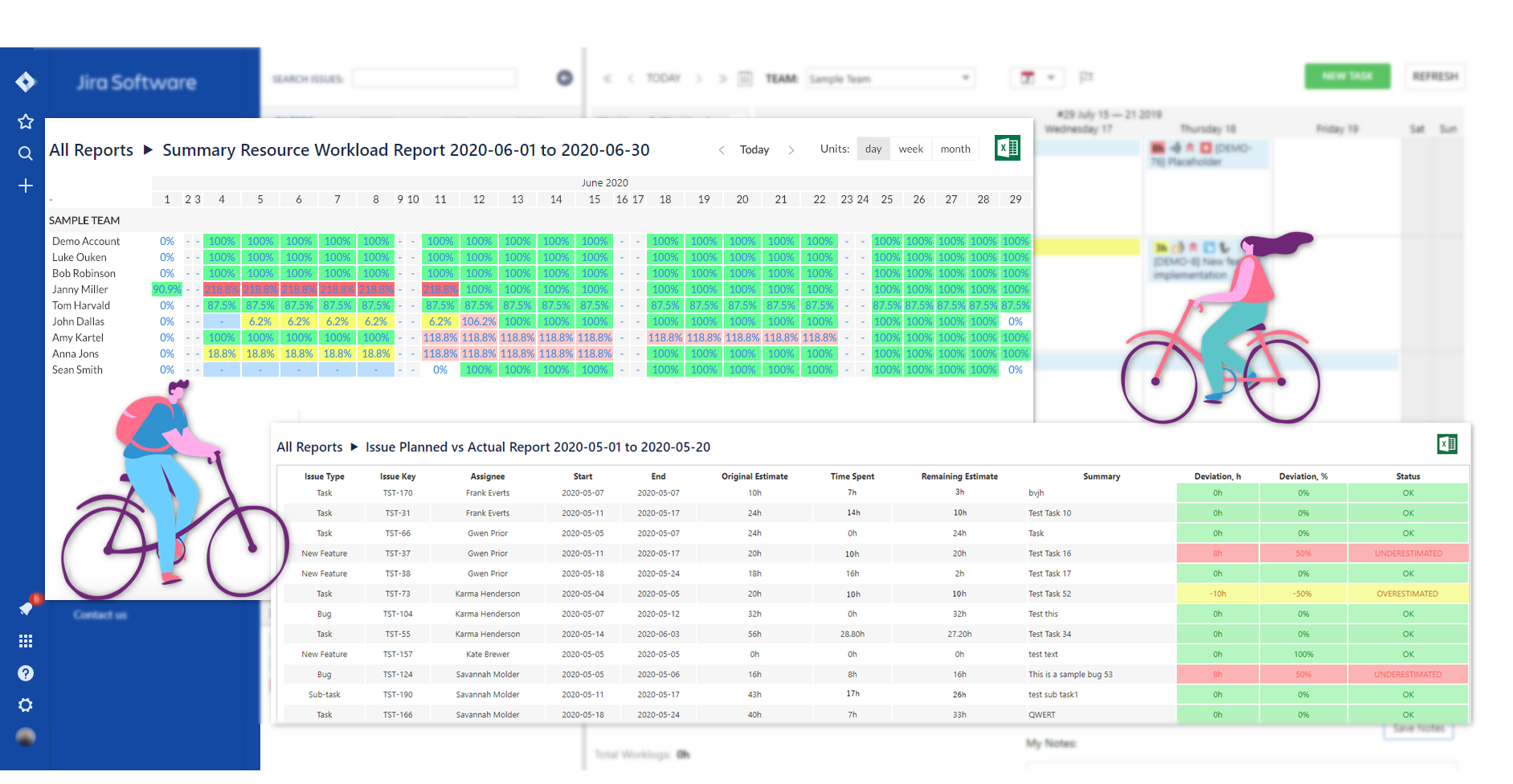
Task: Select issue key TST-104
Action: click(x=398, y=614)
